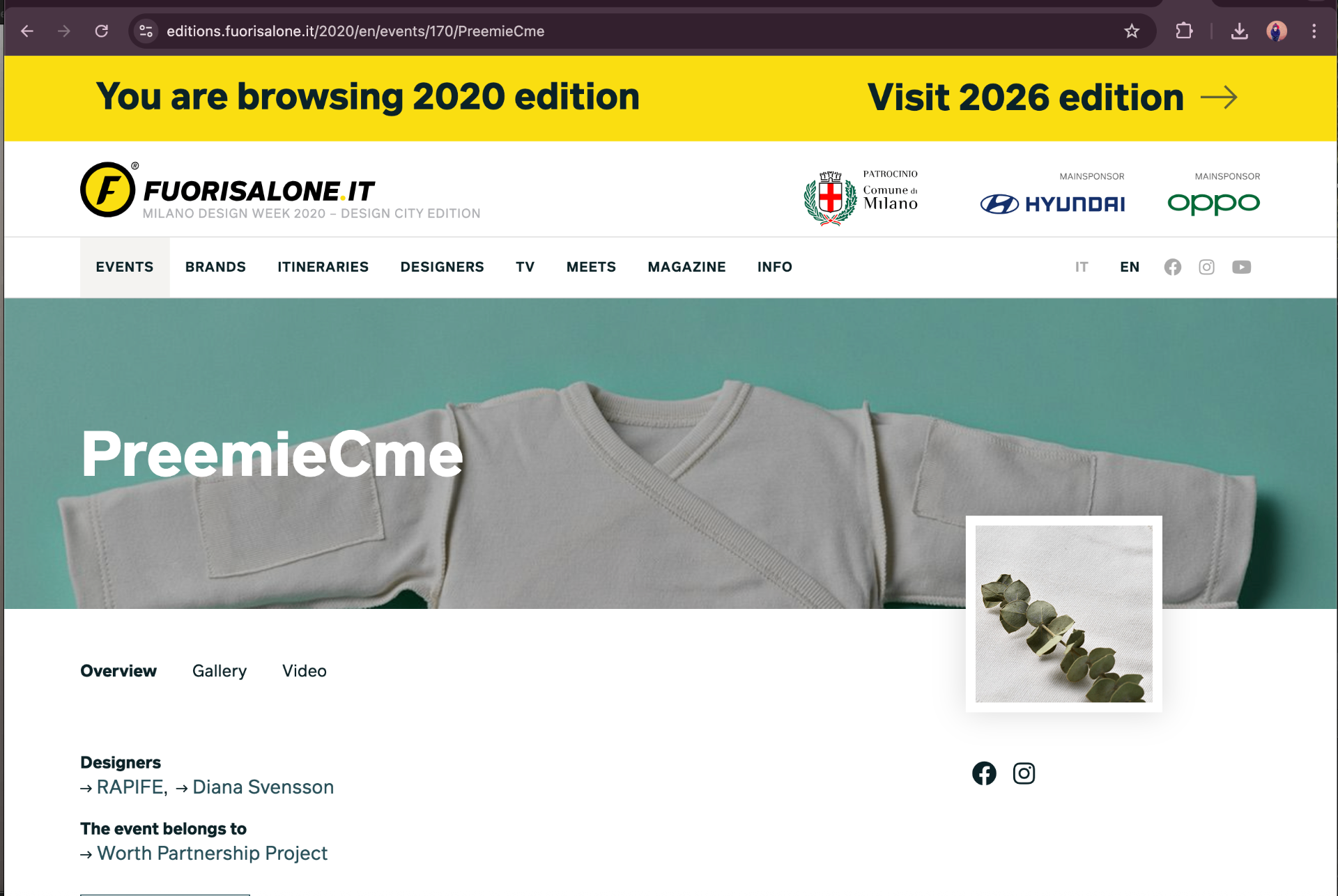Open Fuorisalone's Instagram from the header
The width and height of the screenshot is (1338, 896).
[x=1207, y=267]
